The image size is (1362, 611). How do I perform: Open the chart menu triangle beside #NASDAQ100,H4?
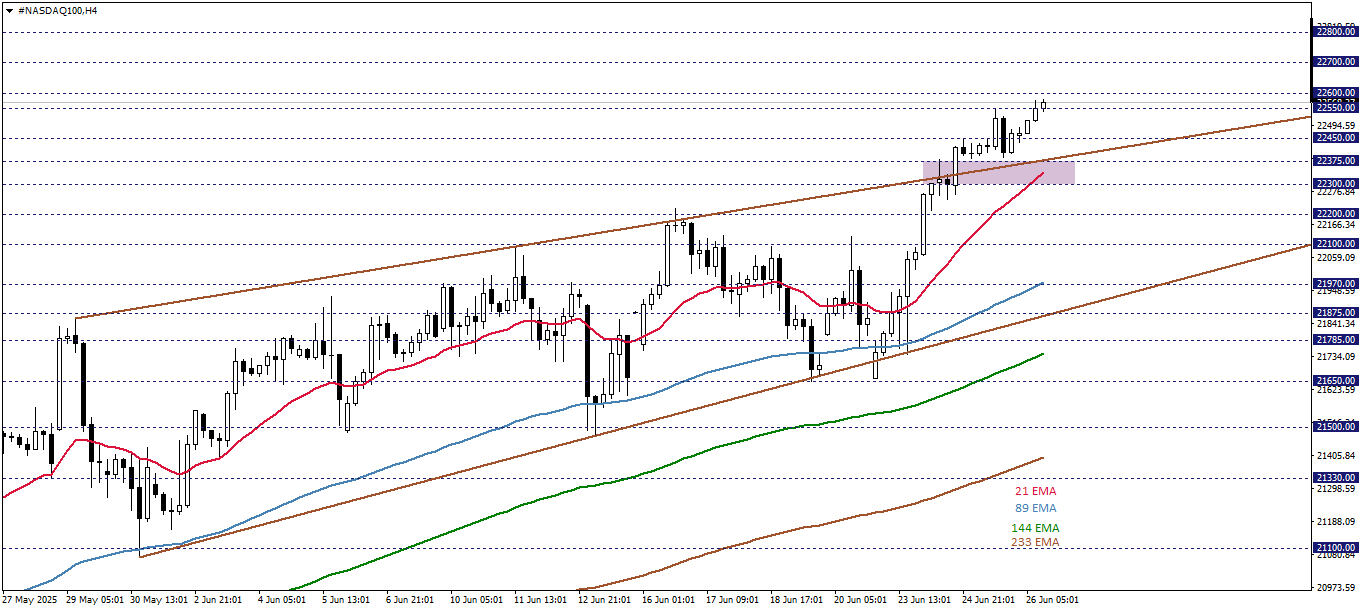pyautogui.click(x=9, y=9)
